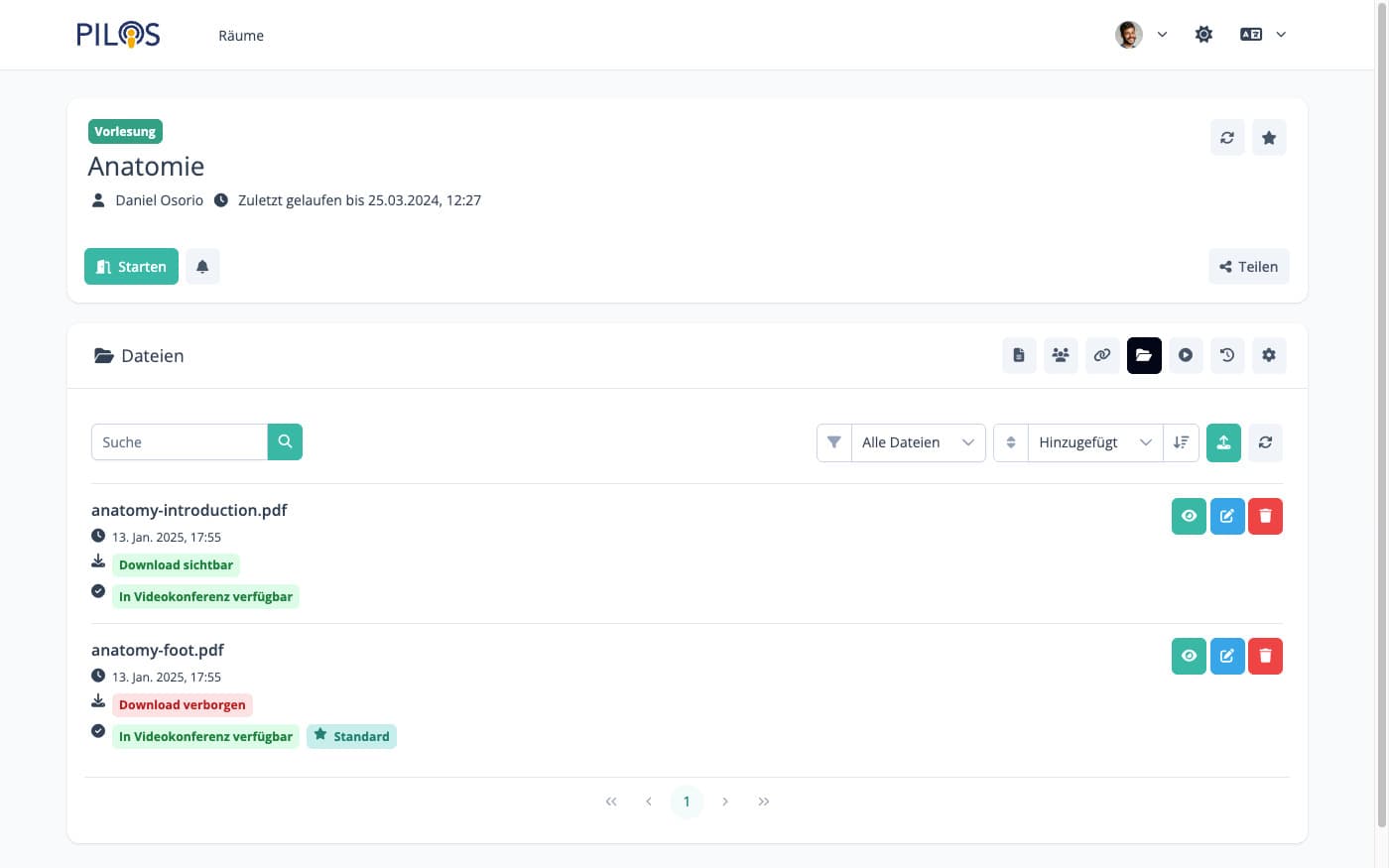Switch to the members tab
This screenshot has height=868, width=1389.
pyautogui.click(x=1061, y=355)
